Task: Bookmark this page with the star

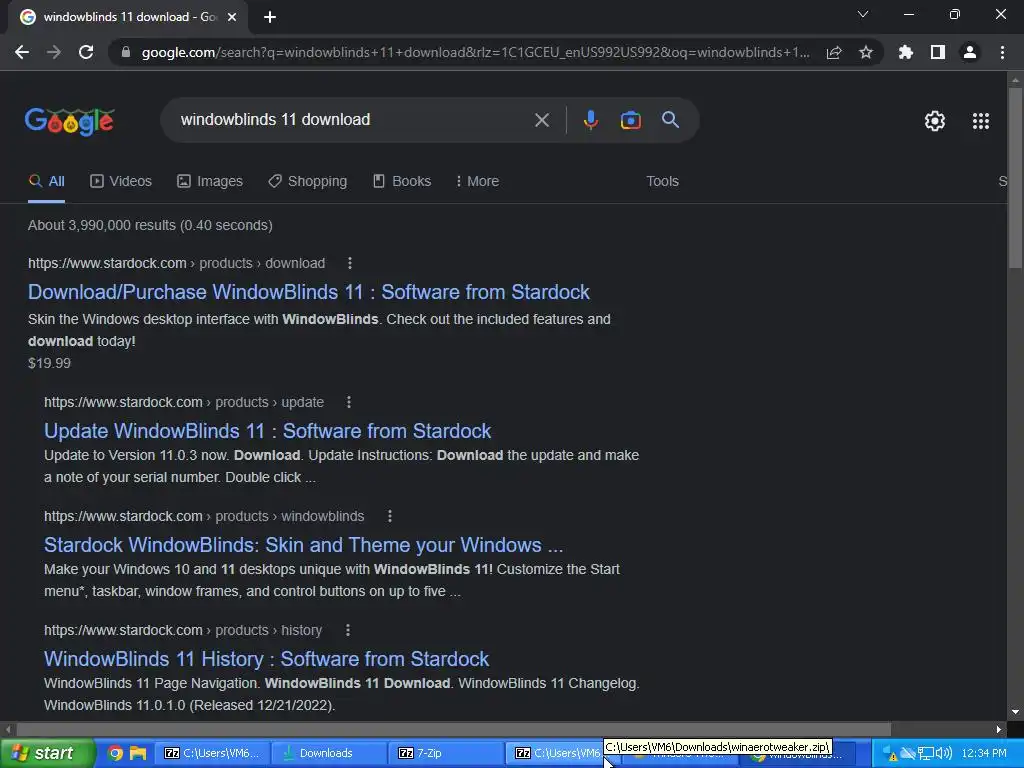Action: point(866,52)
